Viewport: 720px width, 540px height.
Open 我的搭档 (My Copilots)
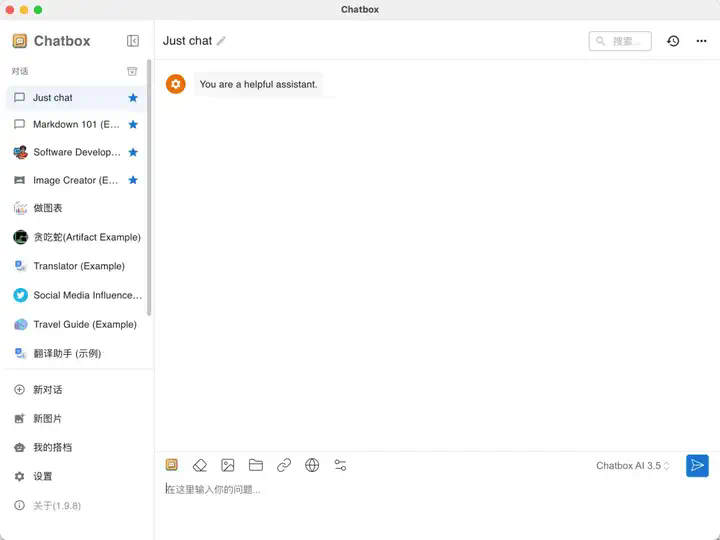76,448
